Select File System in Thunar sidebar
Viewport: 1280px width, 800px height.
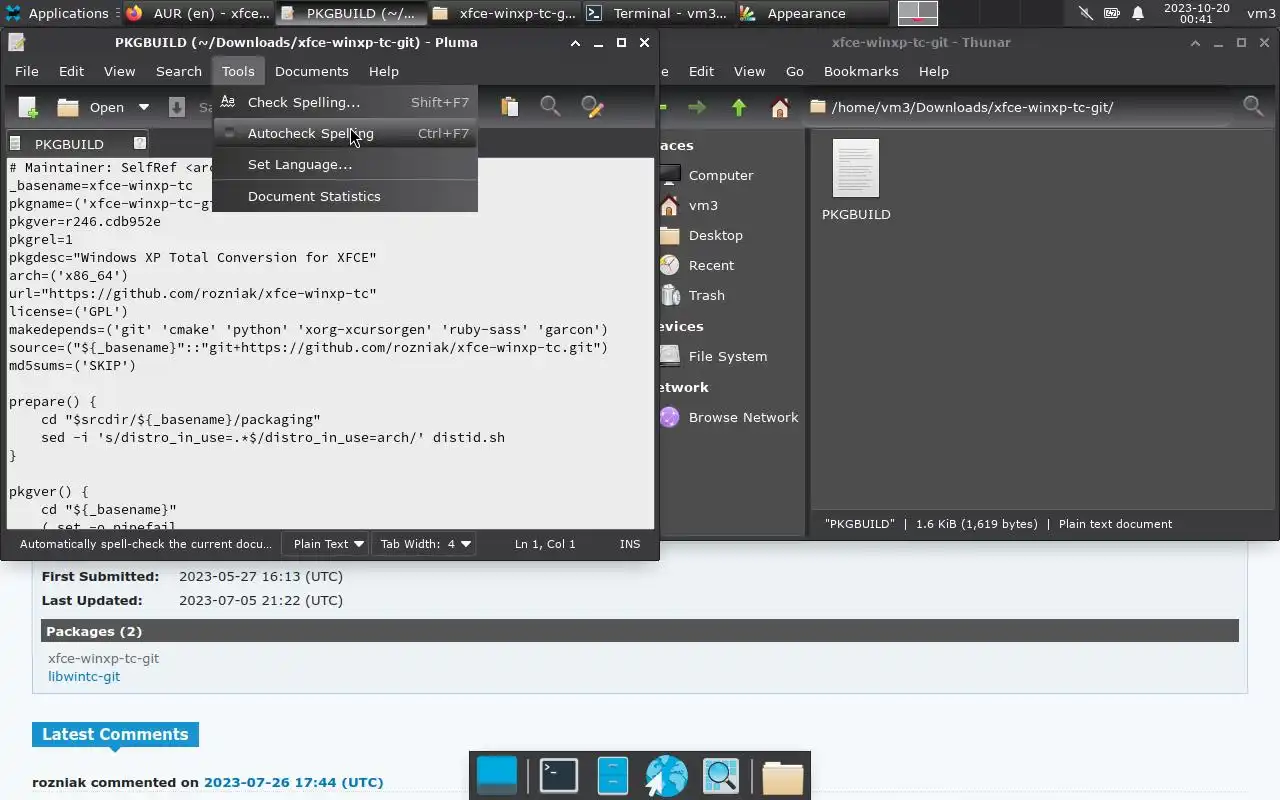click(x=728, y=356)
